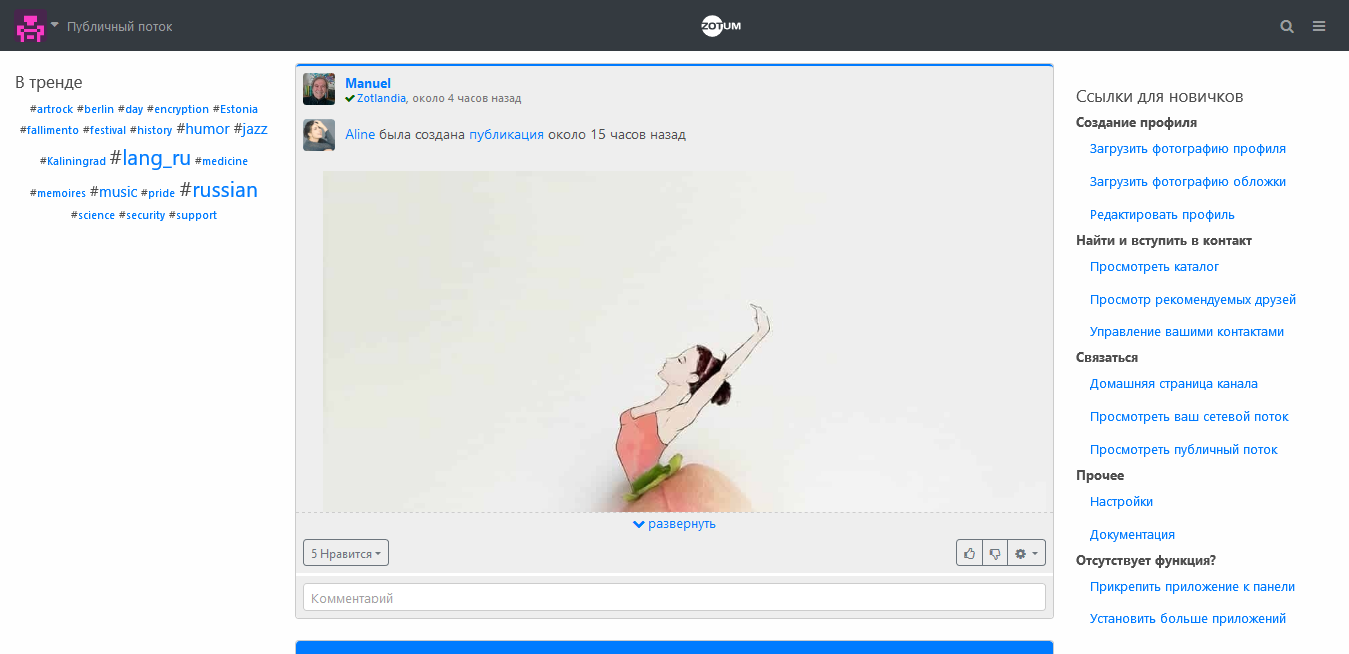Select the #Kaliningrad hashtag
1349x654 pixels.
[x=73, y=161]
